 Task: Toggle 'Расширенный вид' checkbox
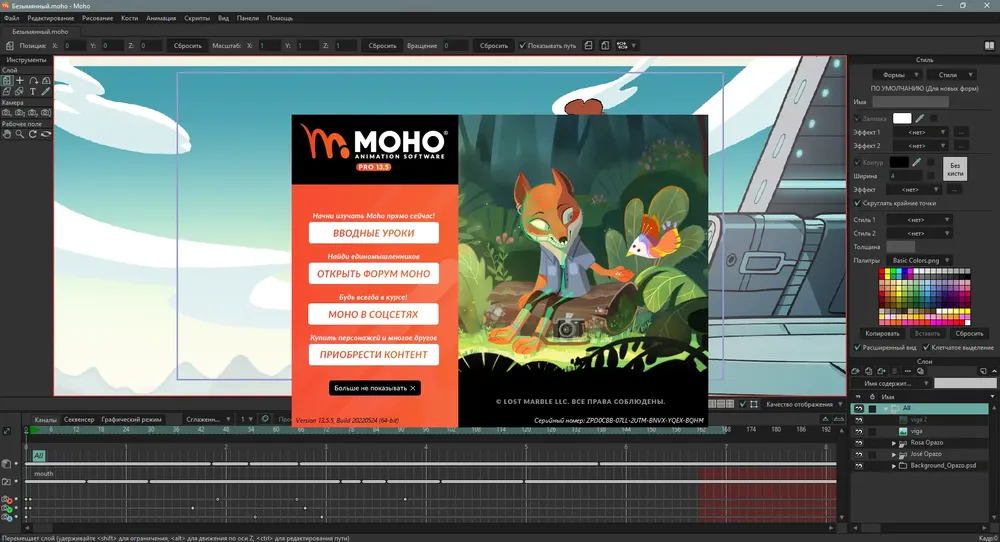click(857, 348)
